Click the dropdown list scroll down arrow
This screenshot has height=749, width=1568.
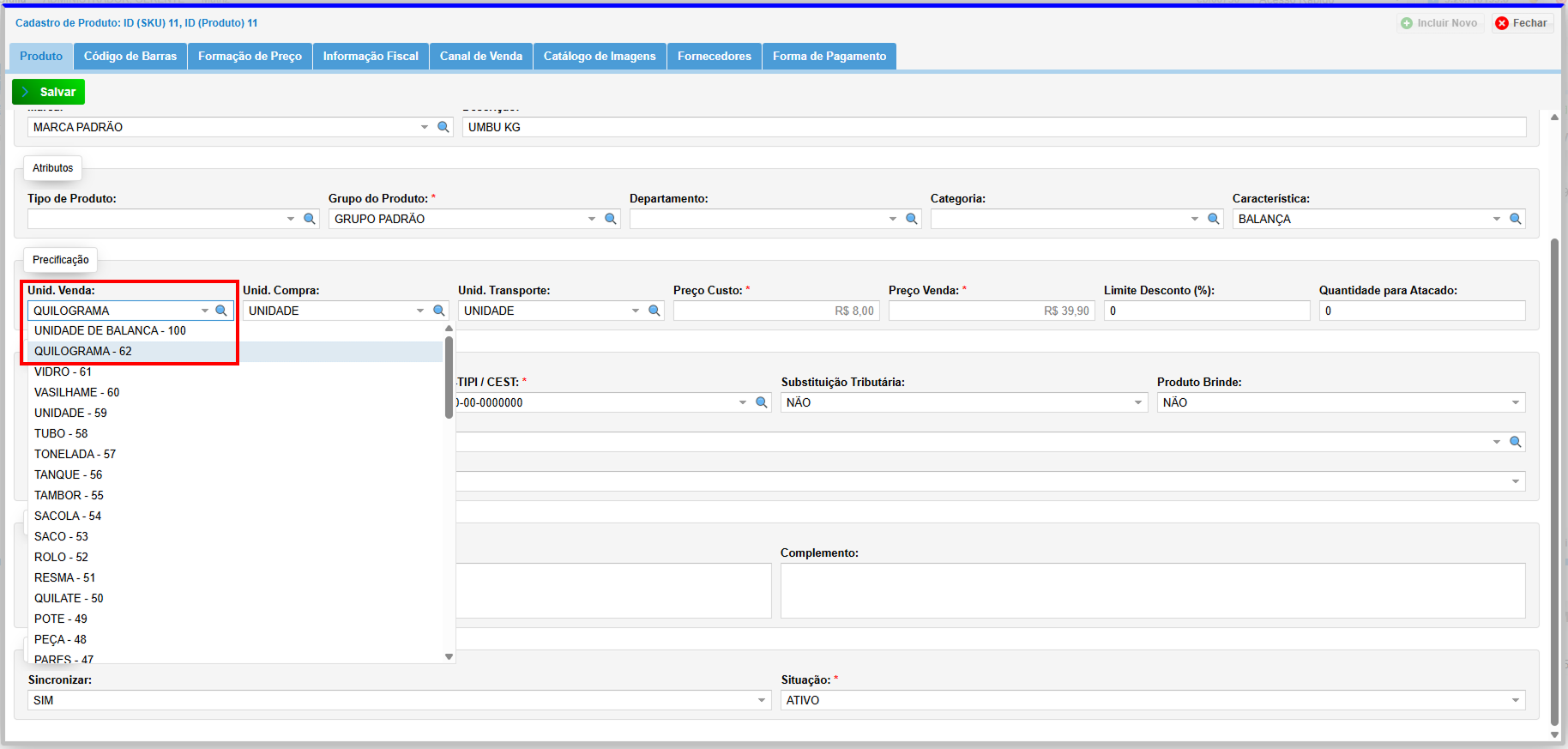coord(449,656)
